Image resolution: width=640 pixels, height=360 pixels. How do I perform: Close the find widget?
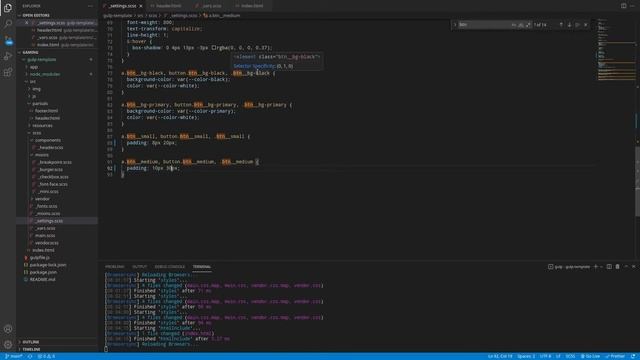click(x=586, y=24)
